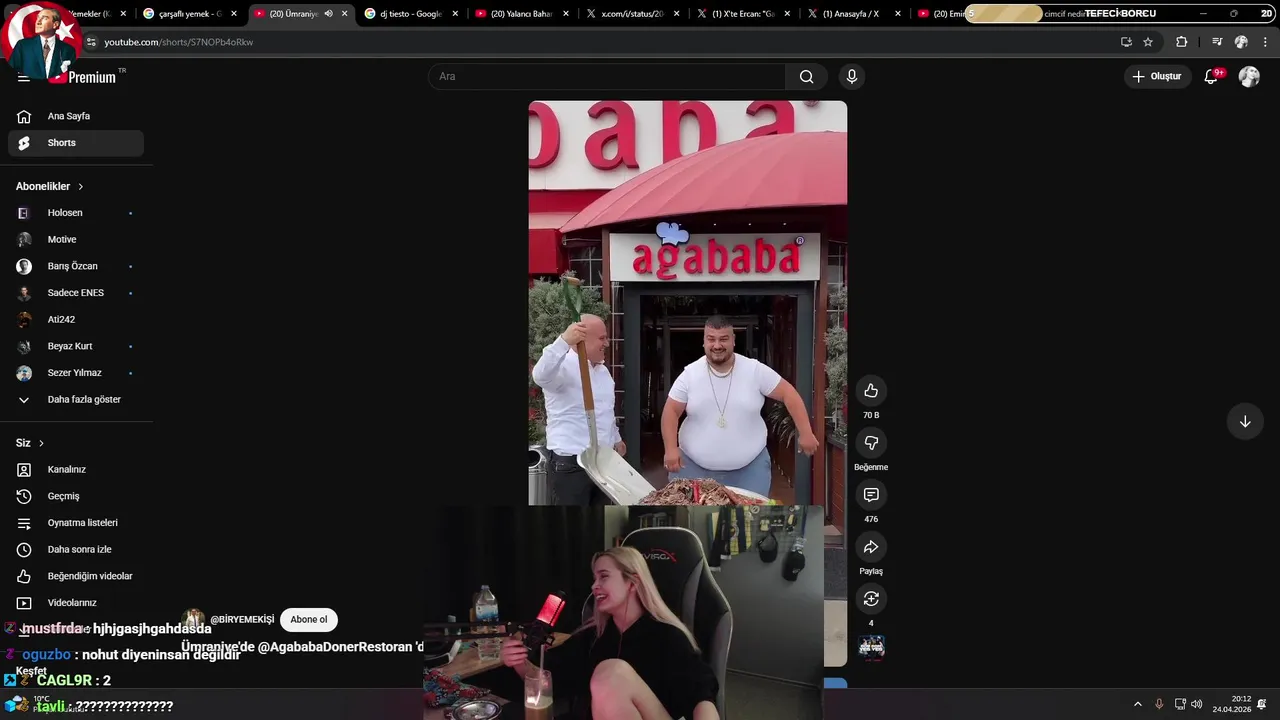
Task: Open Sadece ENES channel subscription
Action: [76, 293]
